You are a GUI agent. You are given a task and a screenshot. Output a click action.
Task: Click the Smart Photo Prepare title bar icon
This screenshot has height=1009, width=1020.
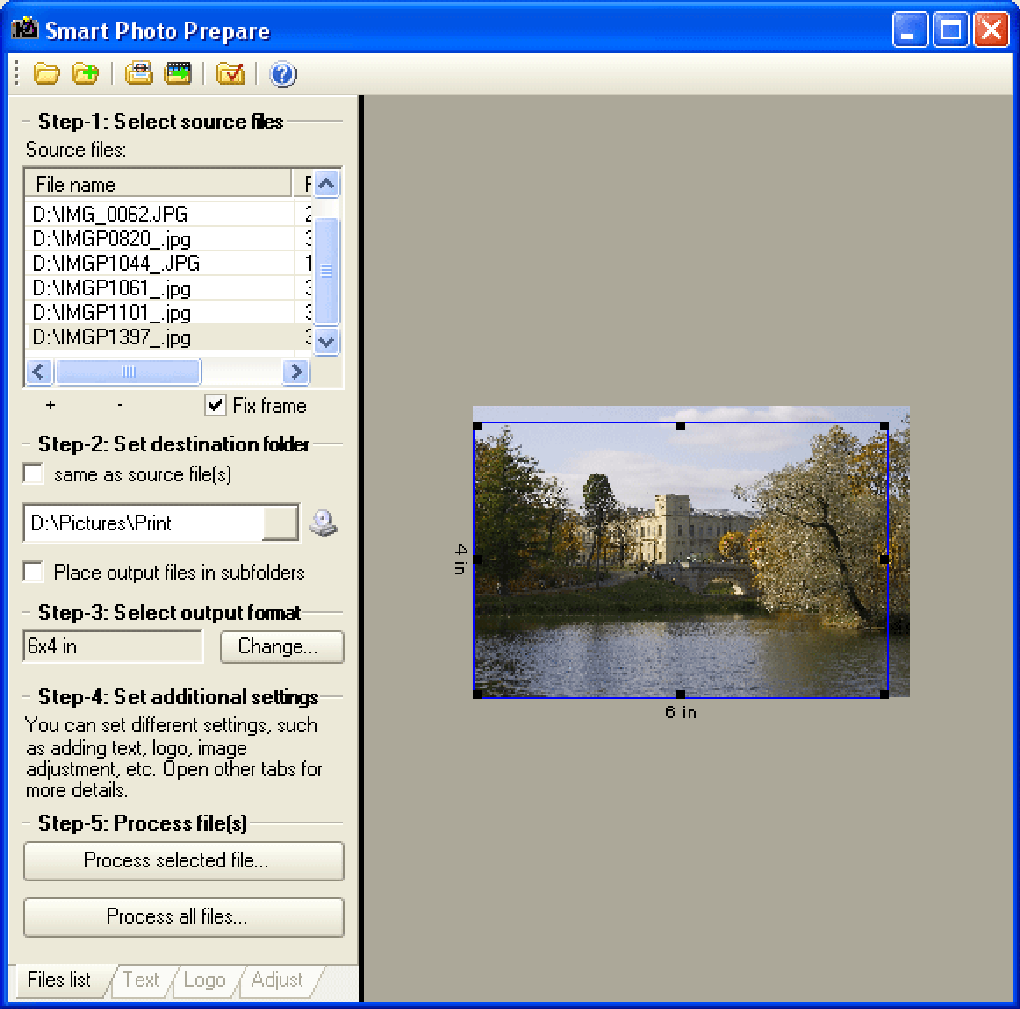point(24,29)
